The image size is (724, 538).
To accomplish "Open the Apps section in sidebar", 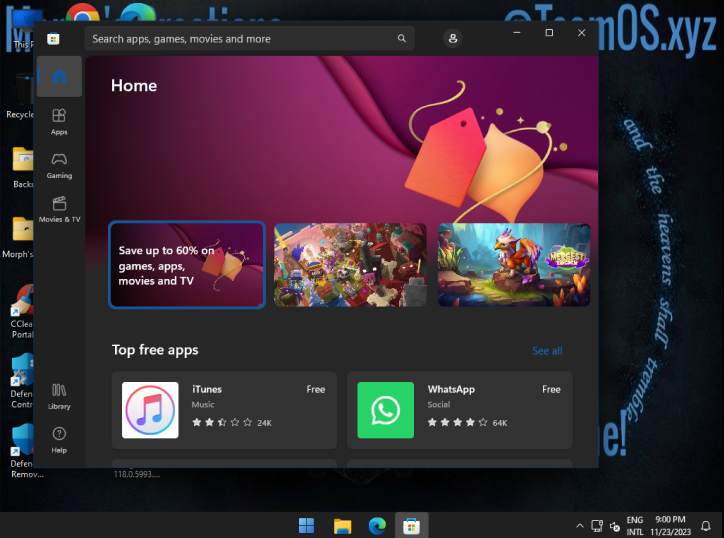I will coord(59,121).
